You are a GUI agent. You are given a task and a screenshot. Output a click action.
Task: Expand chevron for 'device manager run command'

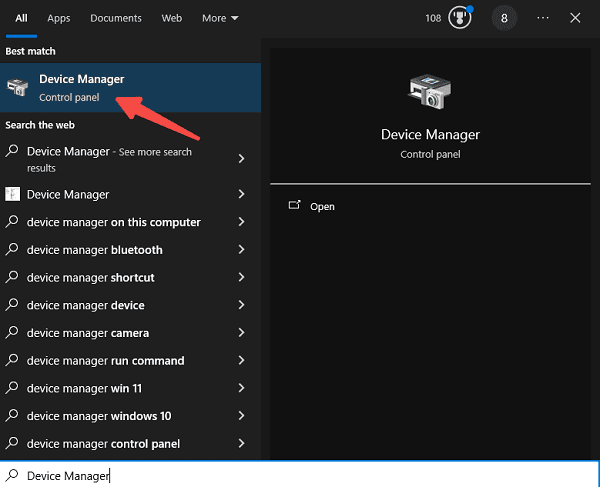[241, 360]
